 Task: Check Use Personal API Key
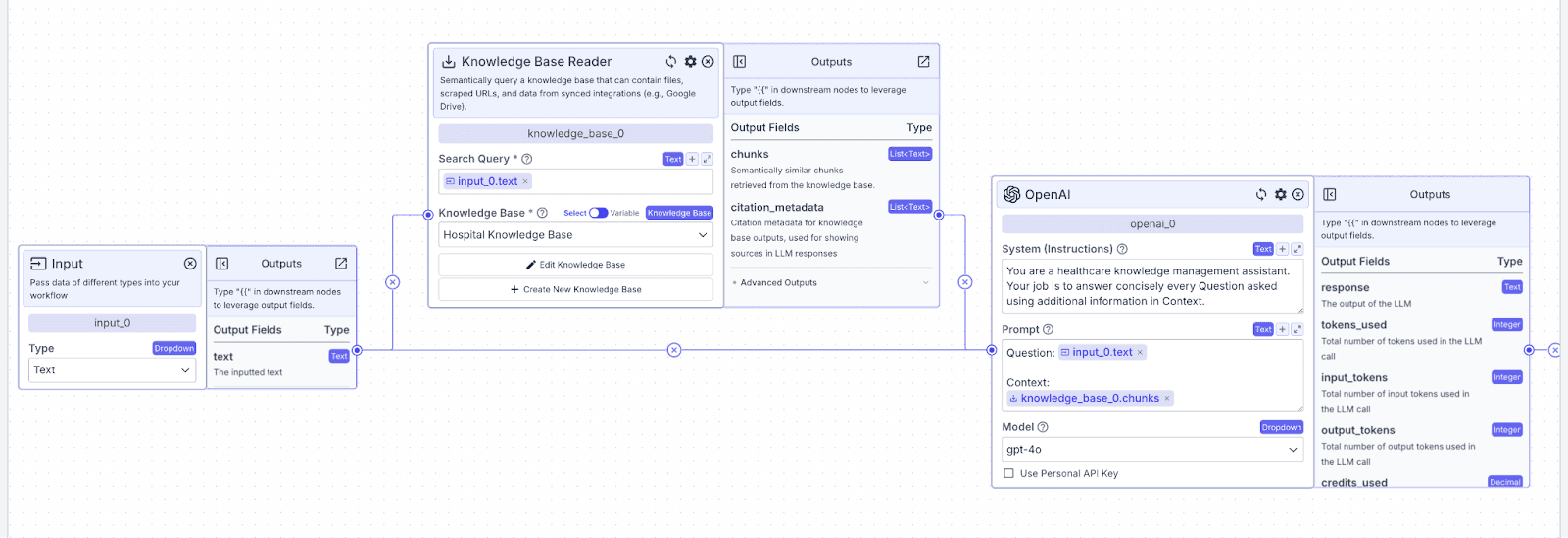tap(1008, 473)
